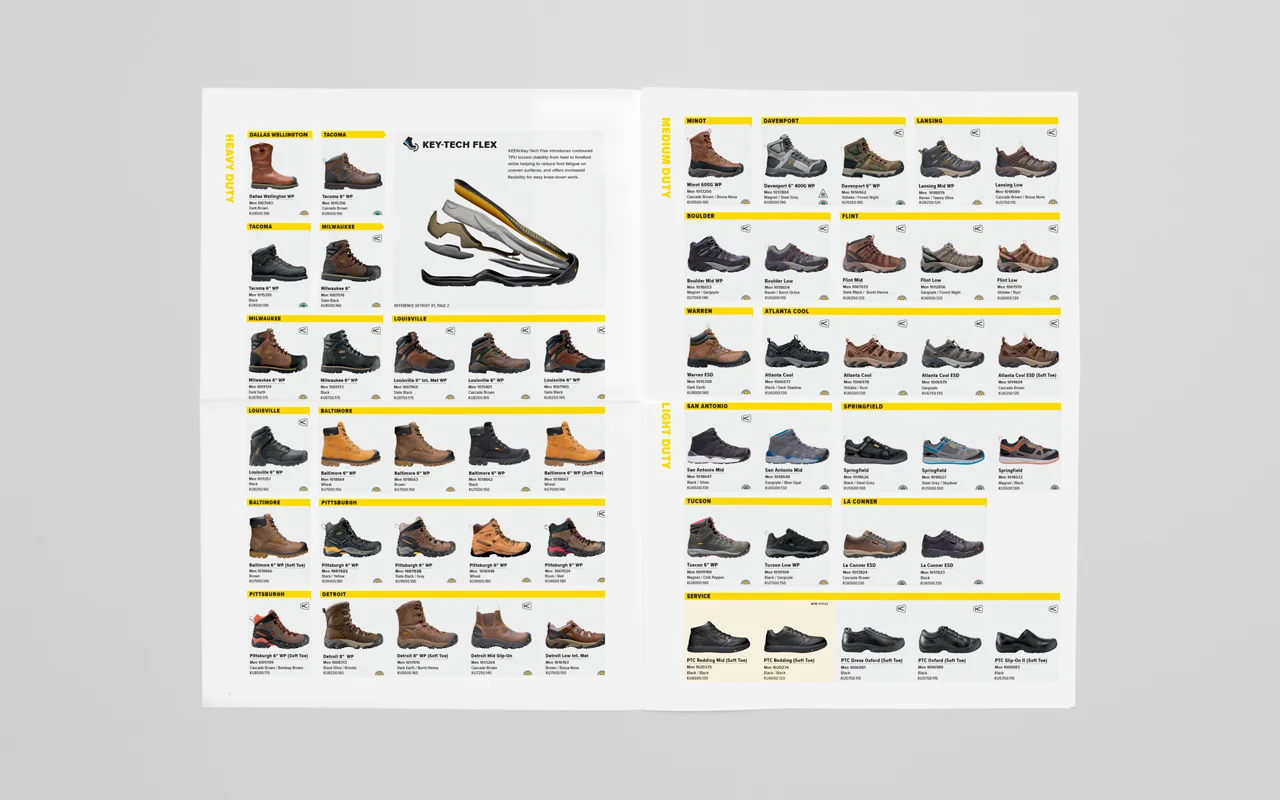The width and height of the screenshot is (1280, 800).
Task: Click the "MEDIUM DUTY" vertical section label
Action: (665, 157)
